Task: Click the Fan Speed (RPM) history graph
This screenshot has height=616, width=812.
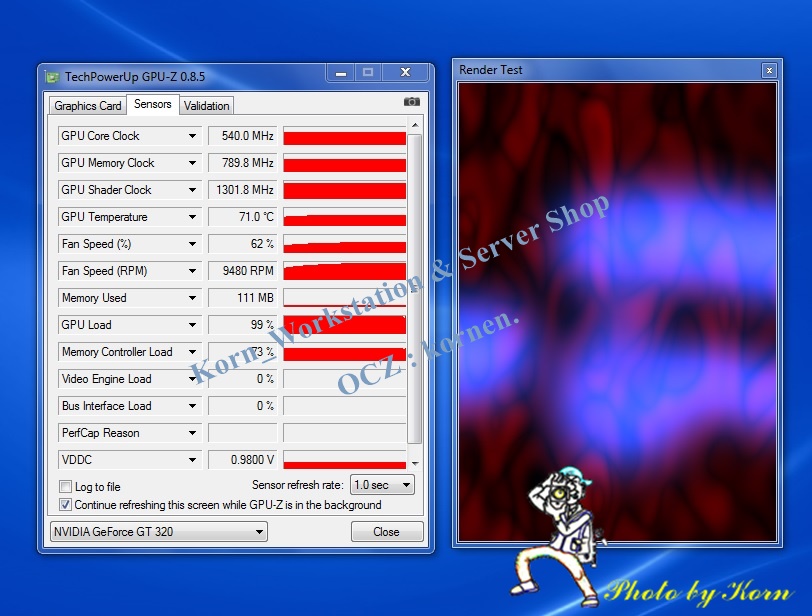Action: tap(344, 271)
